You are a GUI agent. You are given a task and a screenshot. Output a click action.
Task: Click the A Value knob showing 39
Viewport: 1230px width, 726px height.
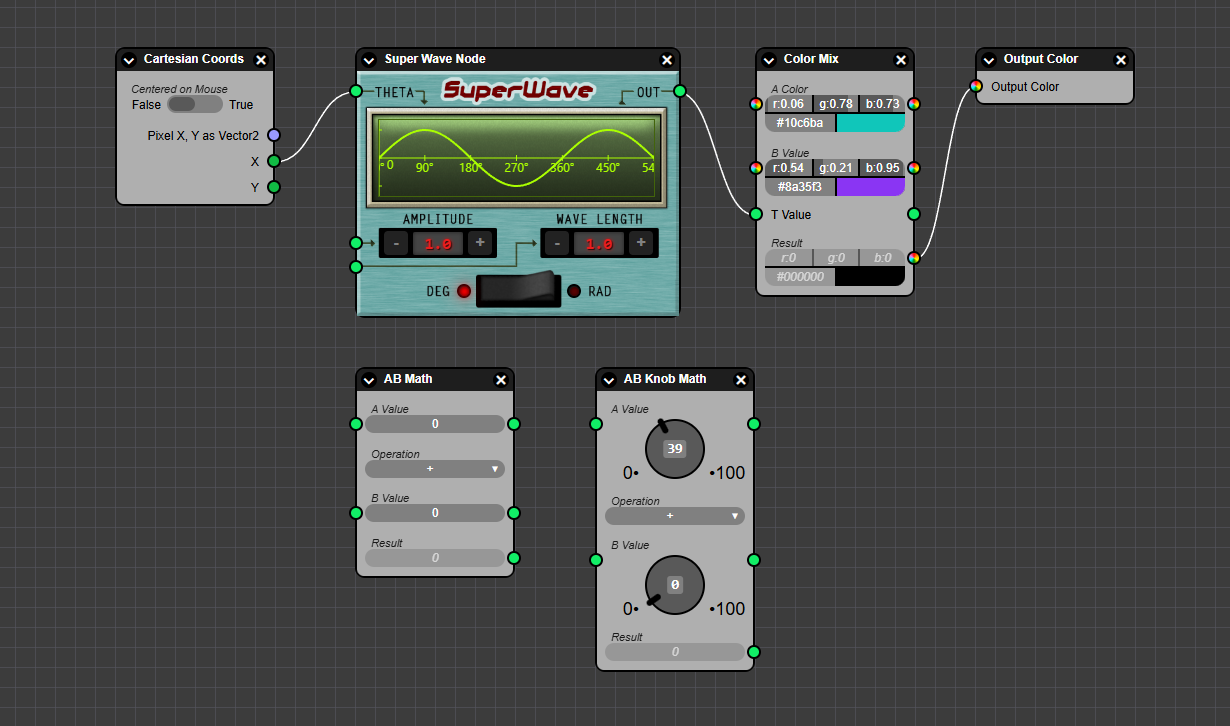click(675, 449)
